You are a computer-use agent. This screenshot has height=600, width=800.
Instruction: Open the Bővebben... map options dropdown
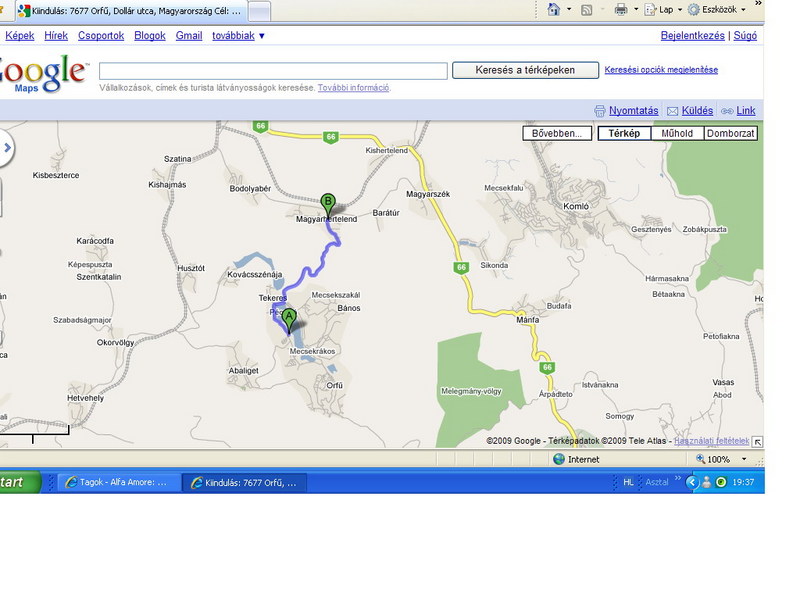[556, 133]
